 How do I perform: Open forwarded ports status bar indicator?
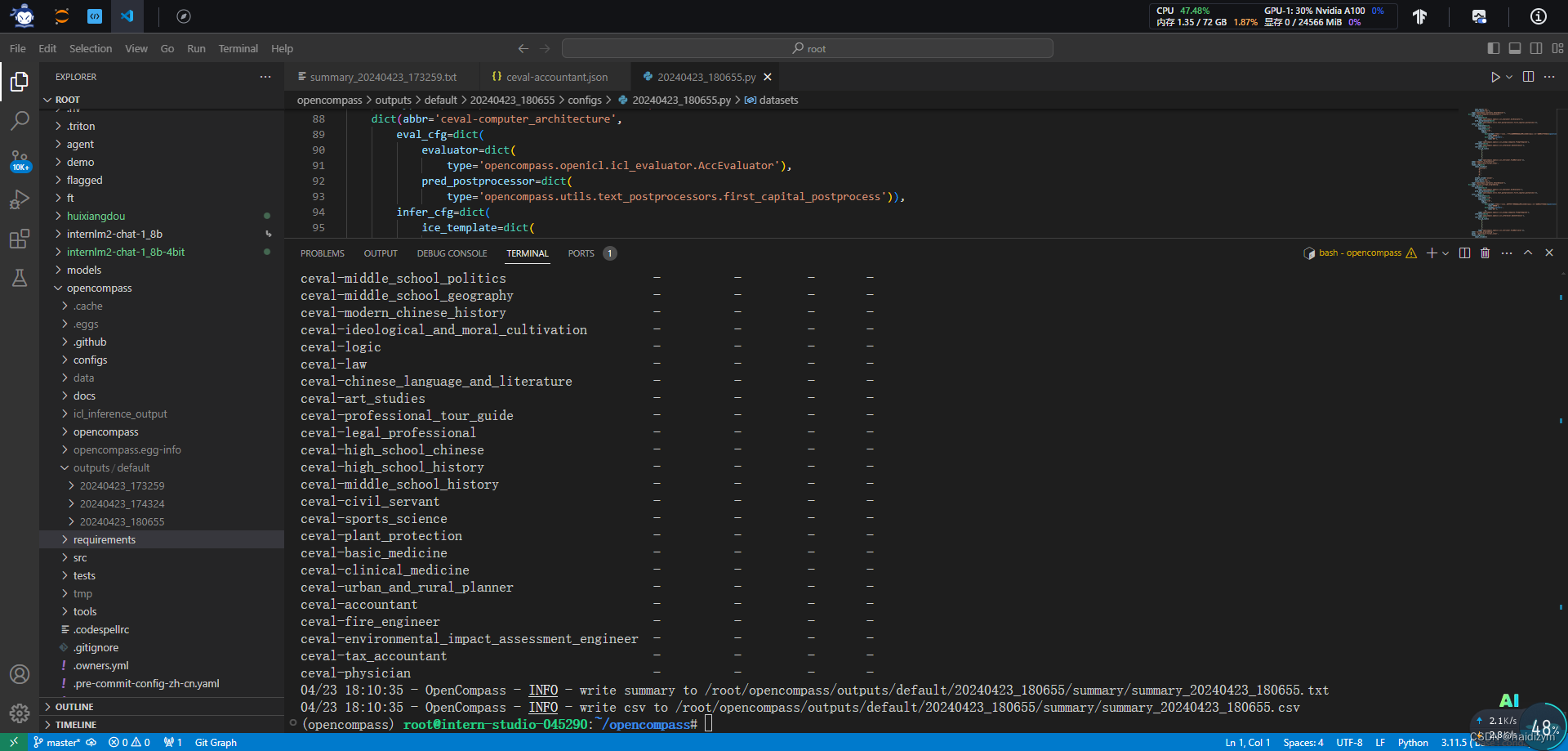pos(172,742)
